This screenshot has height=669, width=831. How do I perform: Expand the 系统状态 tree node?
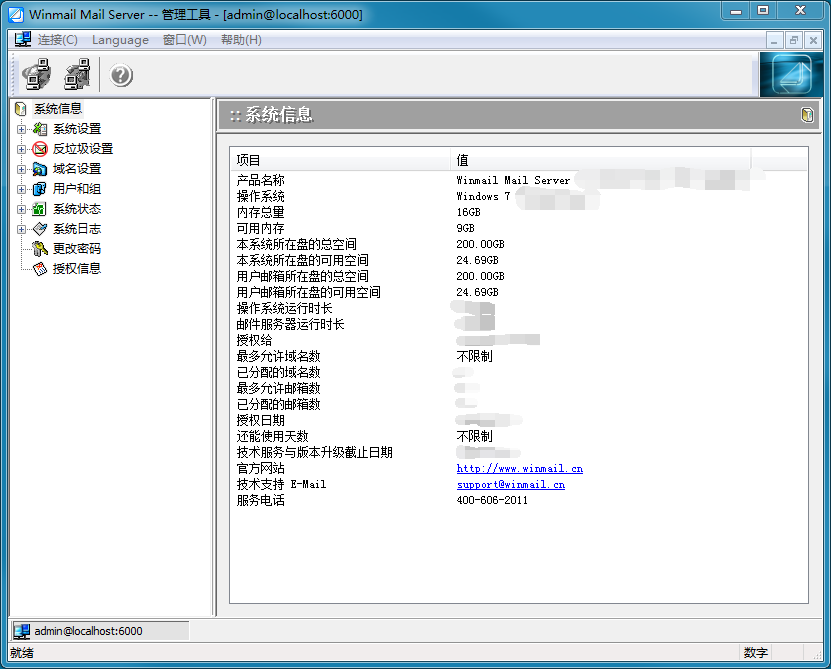(x=21, y=209)
